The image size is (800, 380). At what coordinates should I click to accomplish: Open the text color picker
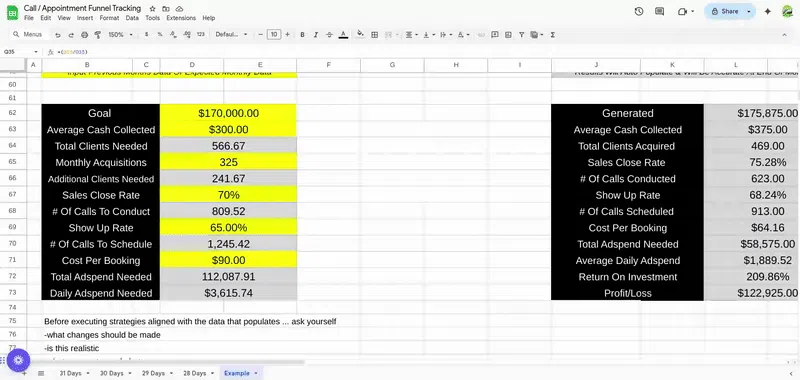point(343,35)
